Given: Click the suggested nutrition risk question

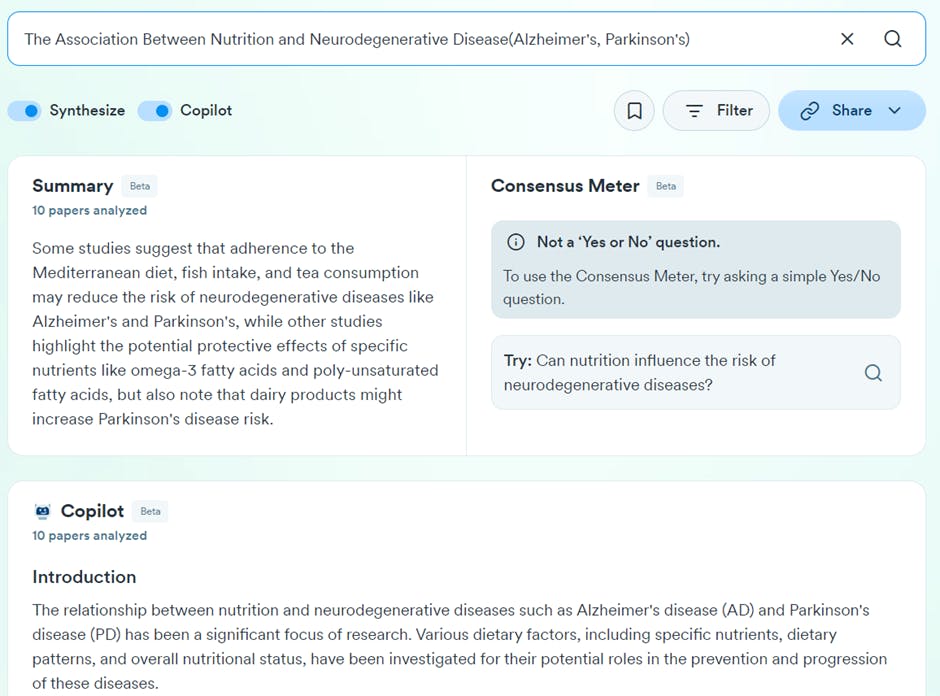Looking at the screenshot, I should [639, 372].
